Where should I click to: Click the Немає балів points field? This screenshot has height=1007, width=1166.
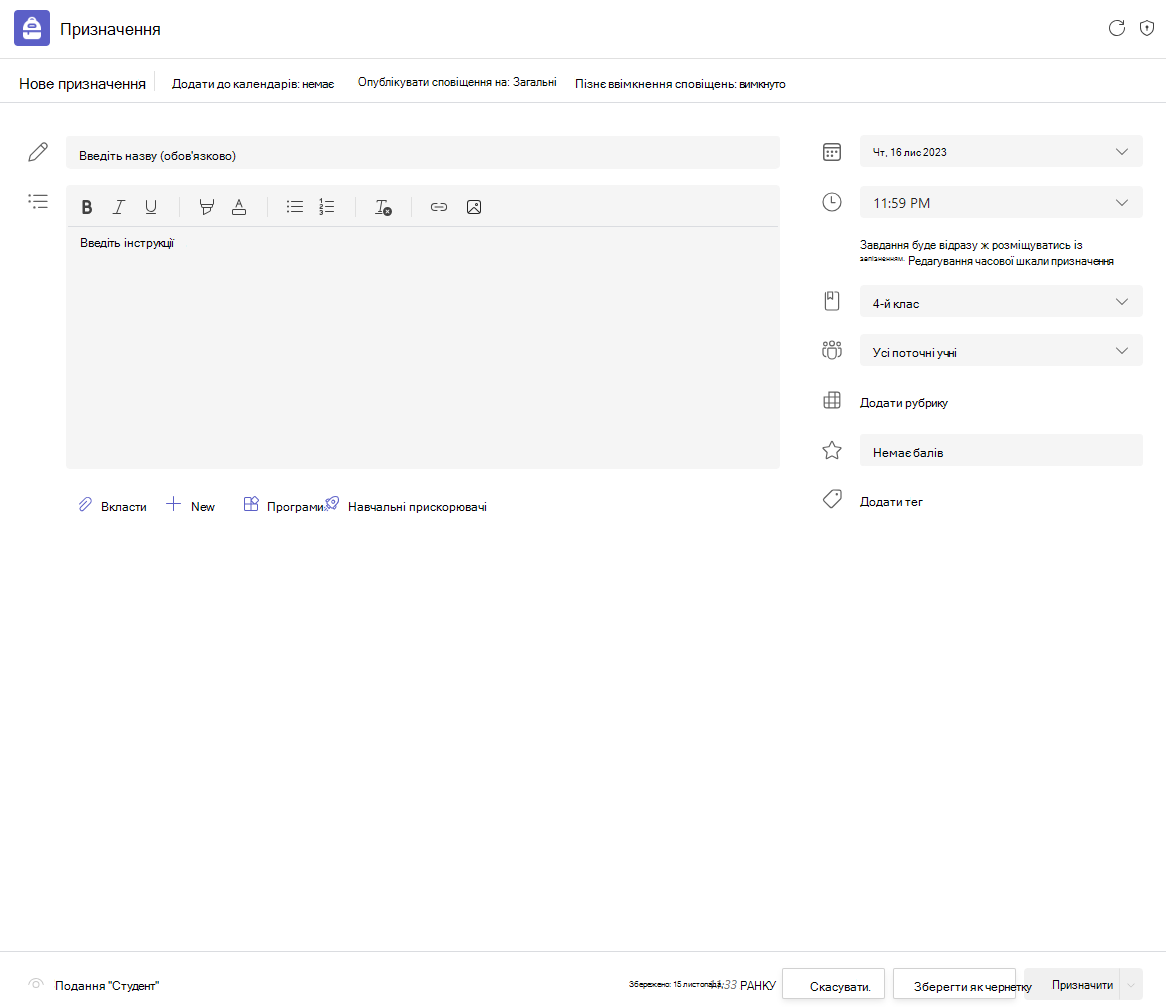pyautogui.click(x=1001, y=450)
